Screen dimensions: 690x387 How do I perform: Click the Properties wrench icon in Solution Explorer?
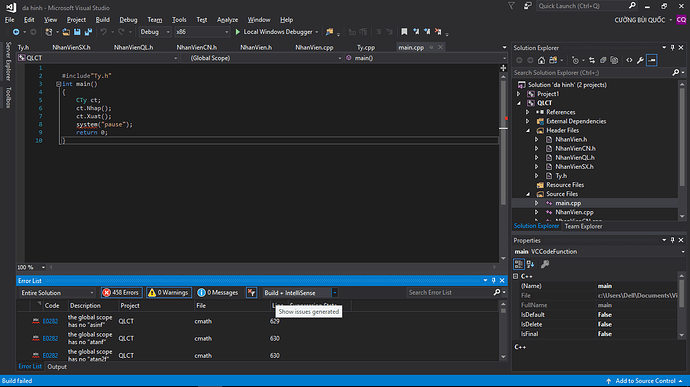click(x=640, y=60)
